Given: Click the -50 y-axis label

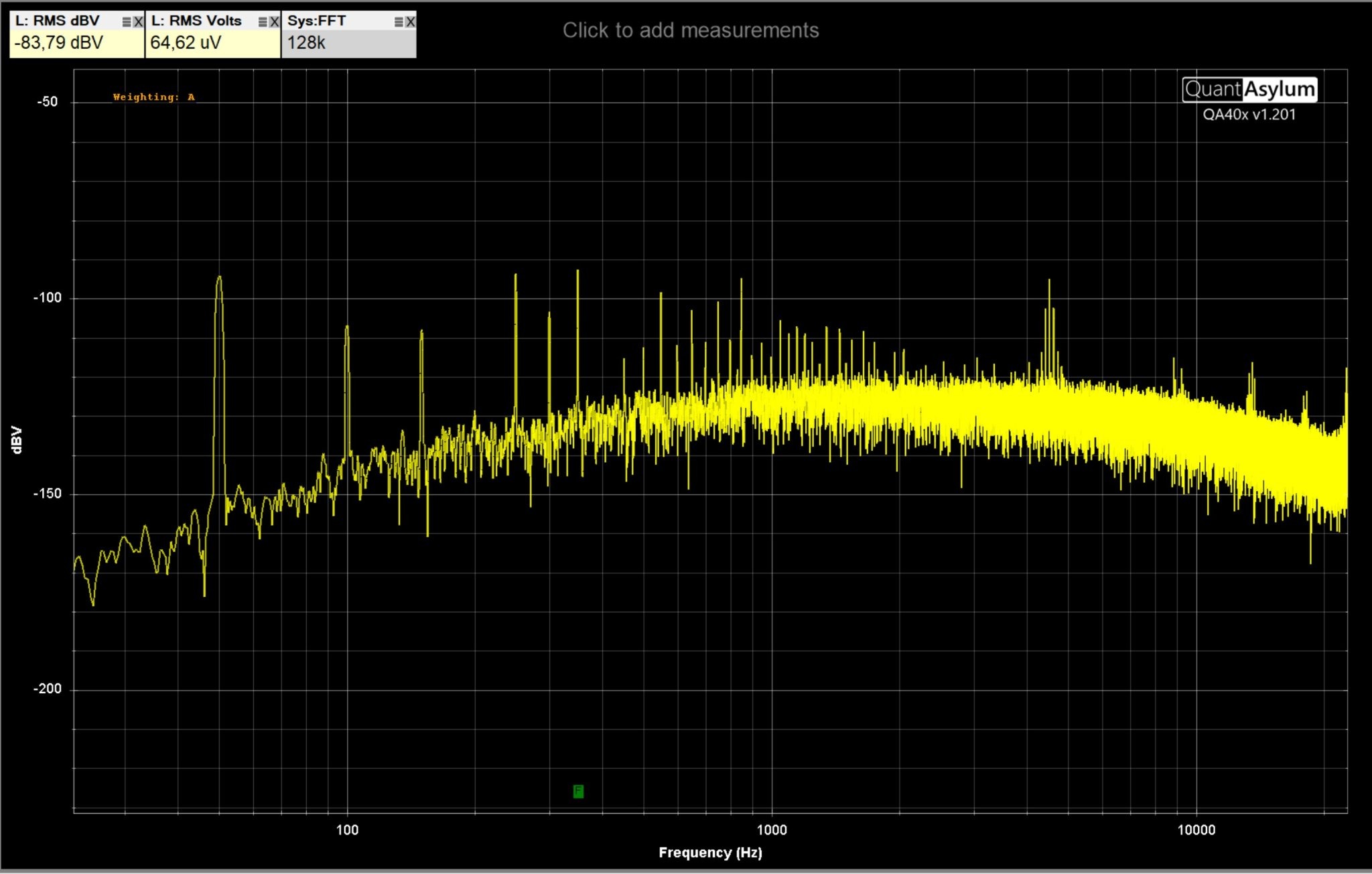Looking at the screenshot, I should (x=48, y=102).
